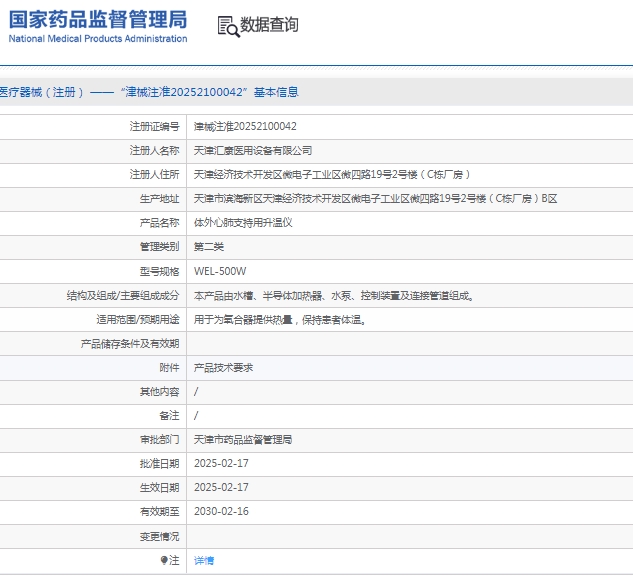Click National Medical Products Administration text
Viewport: 633px width, 580px height.
[98, 39]
